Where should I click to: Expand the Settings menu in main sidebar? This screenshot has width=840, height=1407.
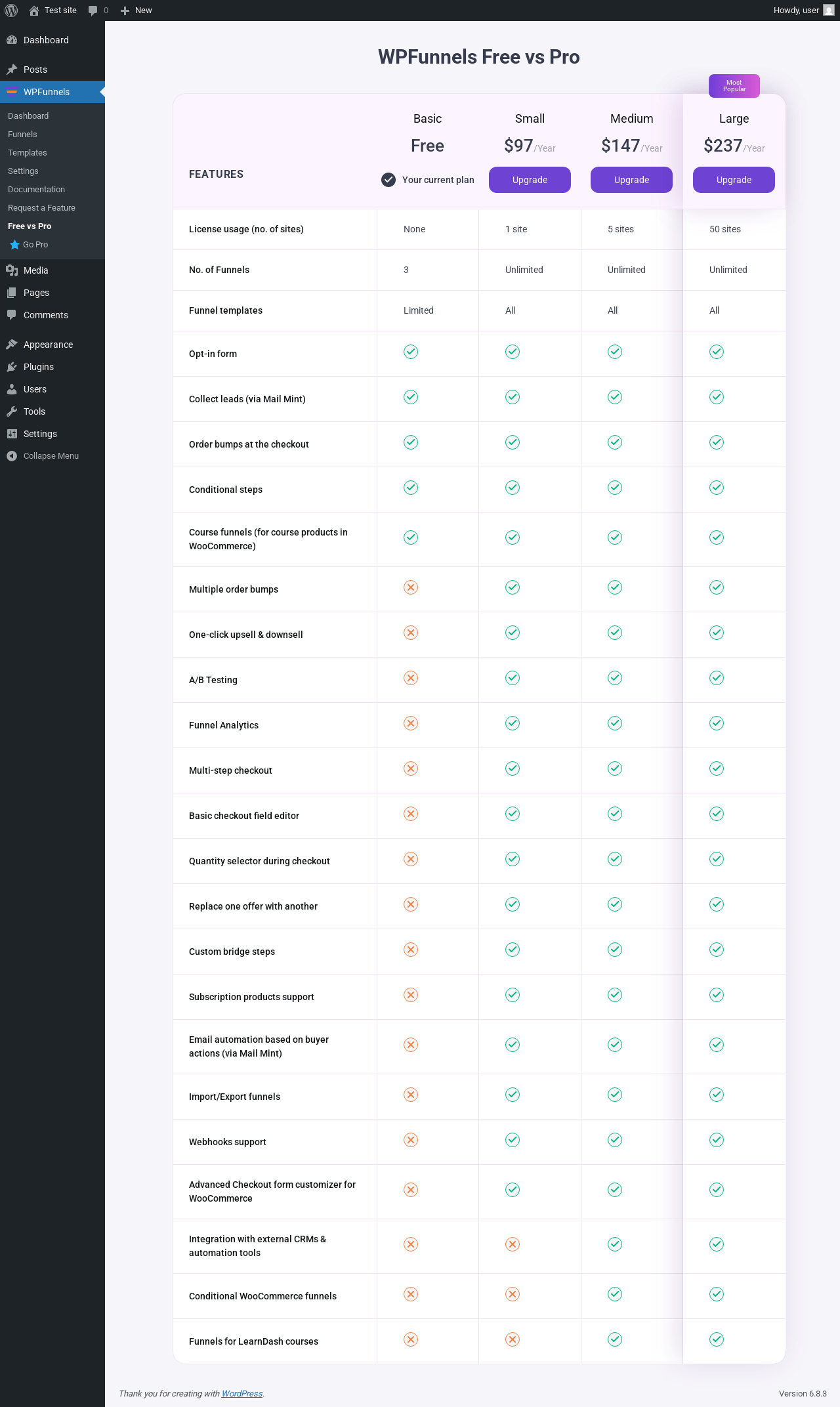pos(40,434)
